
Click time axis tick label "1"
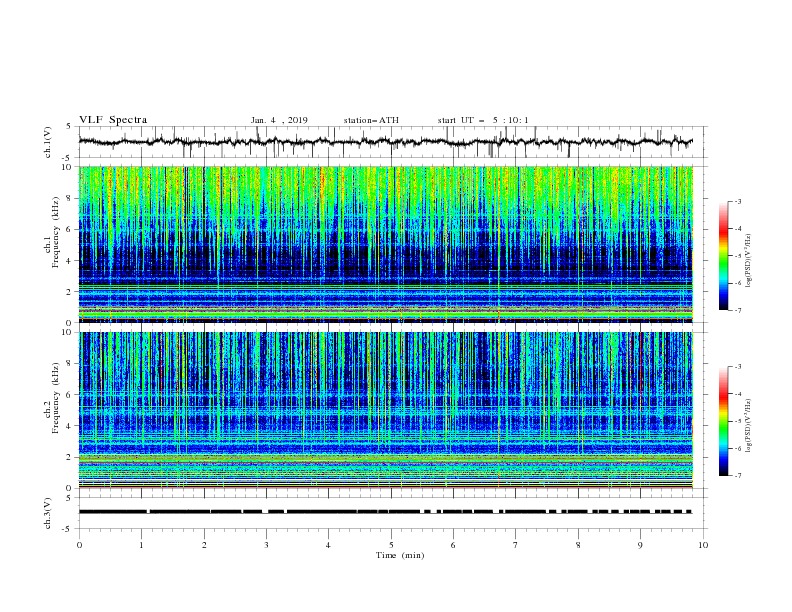(x=141, y=545)
